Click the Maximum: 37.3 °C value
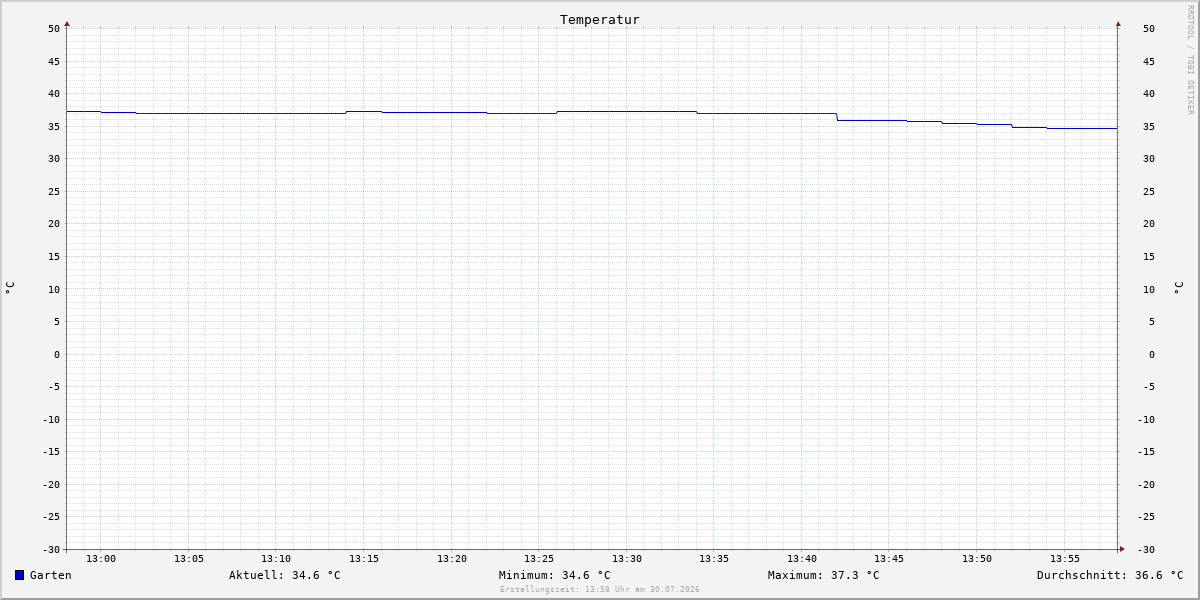The height and width of the screenshot is (600, 1200). (824, 575)
